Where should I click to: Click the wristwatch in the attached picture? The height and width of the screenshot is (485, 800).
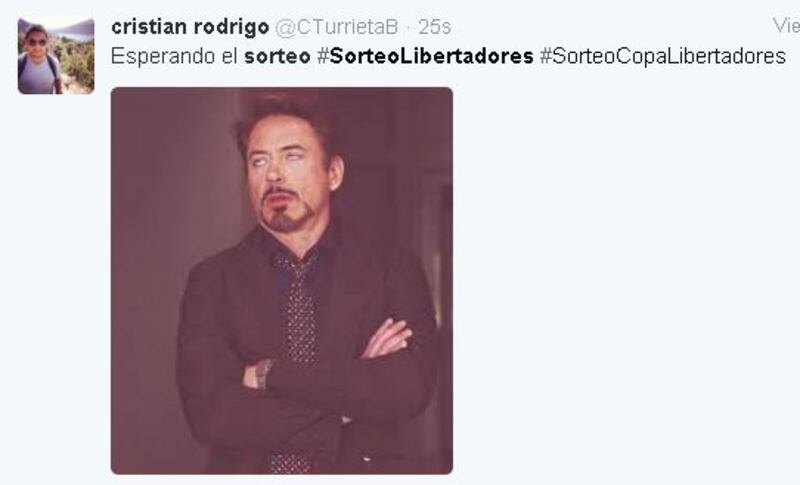[x=264, y=373]
